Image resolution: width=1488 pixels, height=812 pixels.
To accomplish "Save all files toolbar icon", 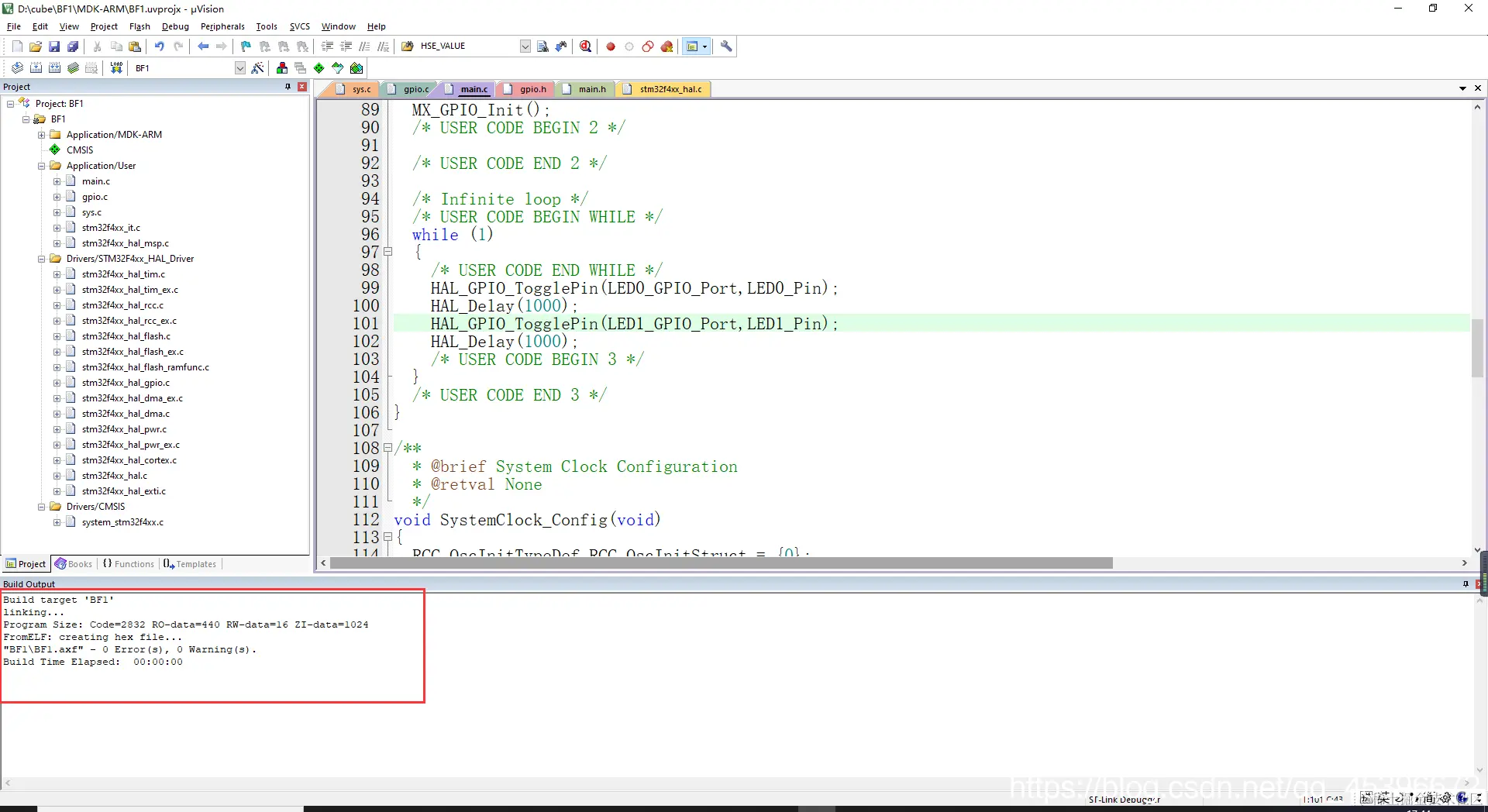I will (73, 46).
